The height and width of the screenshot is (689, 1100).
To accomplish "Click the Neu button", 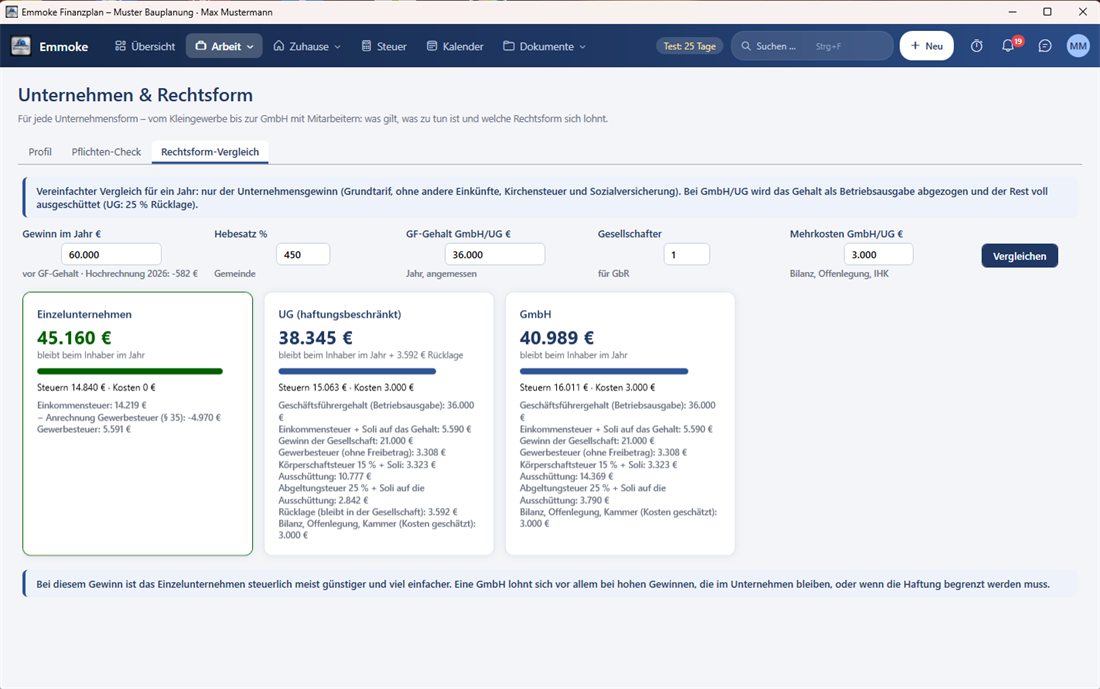I will click(x=926, y=46).
